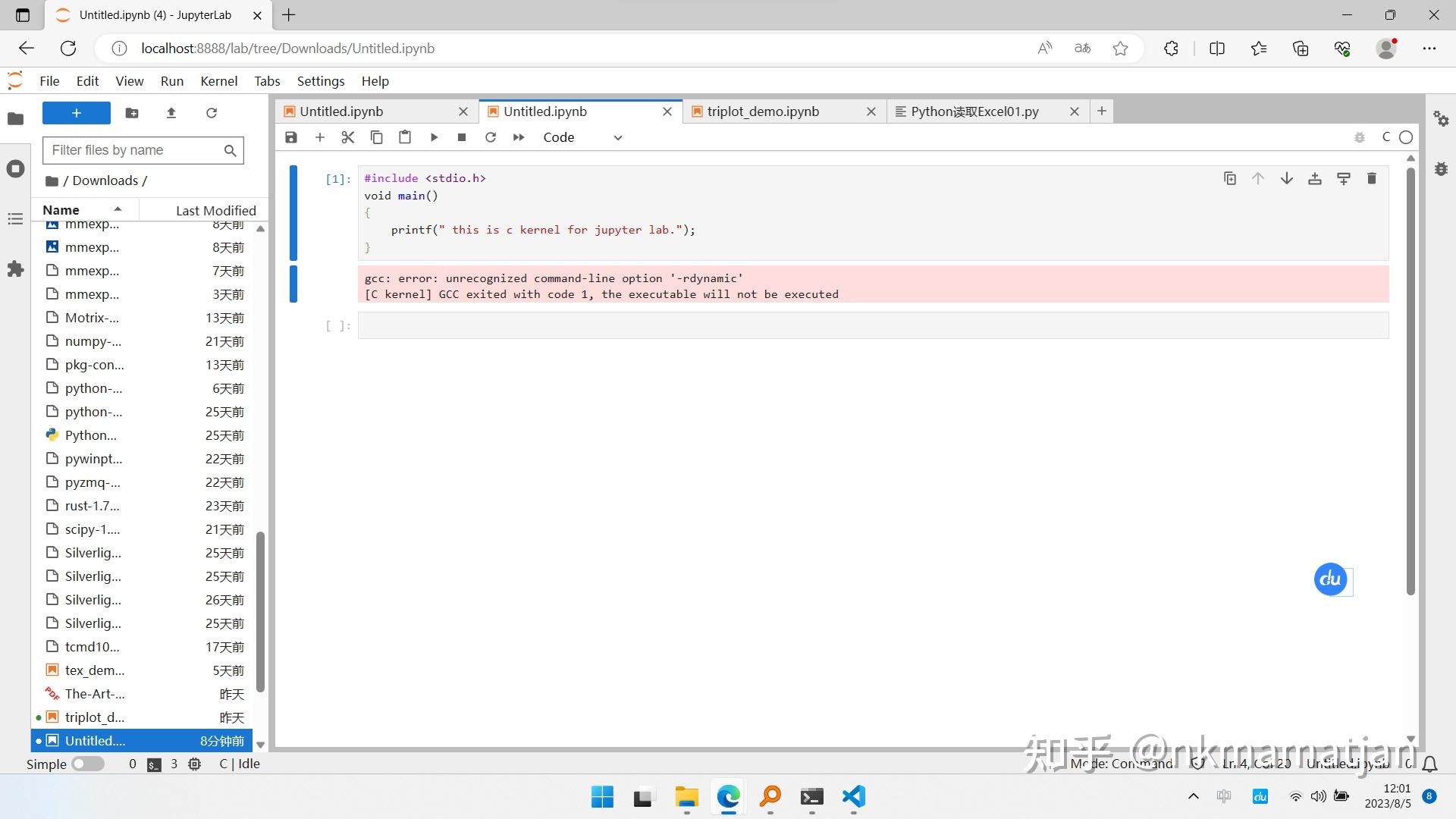Screen dimensions: 1456x819
Task: Cut the selected cell with scissors icon
Action: (347, 137)
